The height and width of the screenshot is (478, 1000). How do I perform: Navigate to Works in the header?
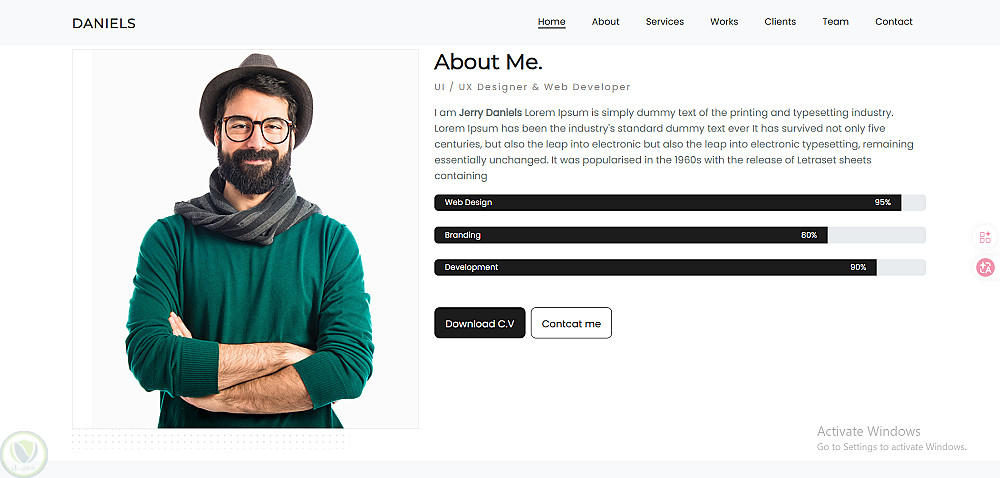click(724, 22)
